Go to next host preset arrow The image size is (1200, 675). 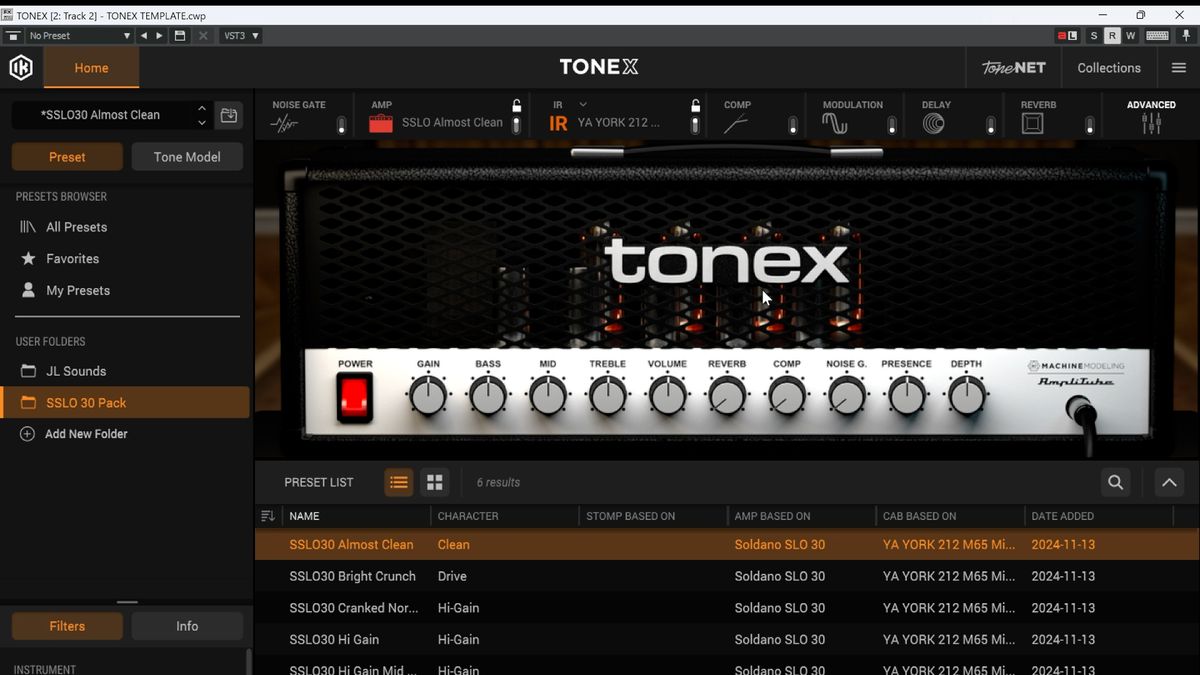[x=159, y=35]
